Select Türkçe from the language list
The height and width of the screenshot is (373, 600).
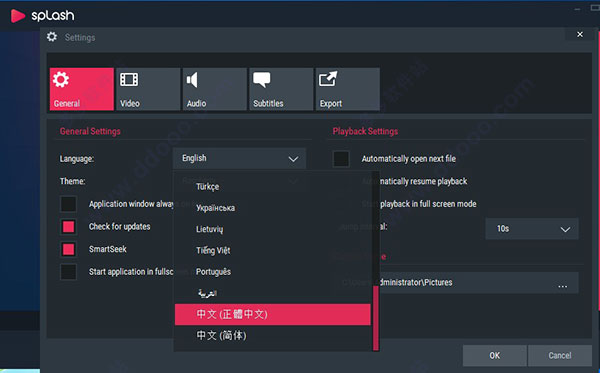coord(273,187)
